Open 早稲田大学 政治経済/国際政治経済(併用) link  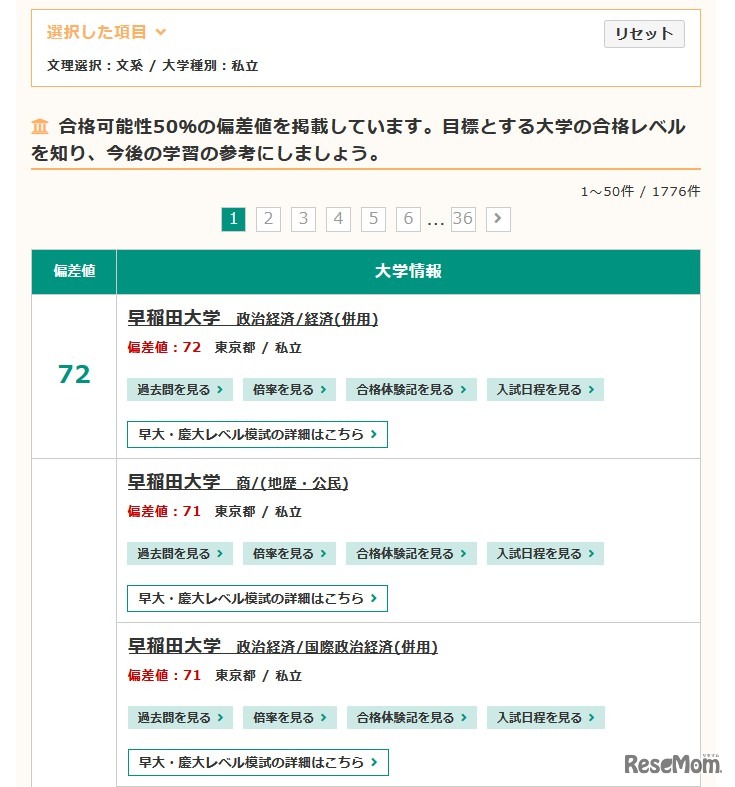(x=283, y=646)
